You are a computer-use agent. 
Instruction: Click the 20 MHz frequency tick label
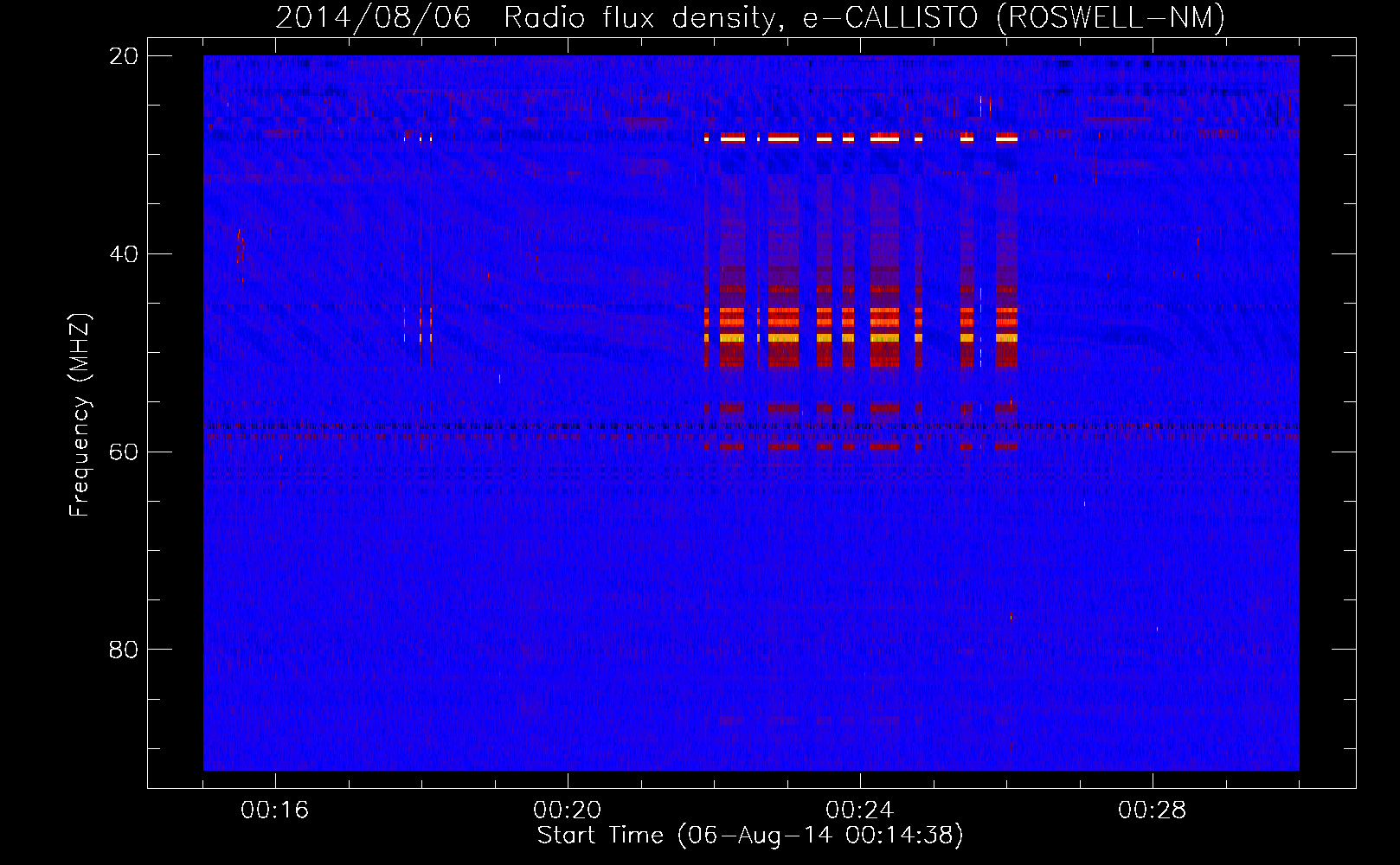pyautogui.click(x=124, y=56)
